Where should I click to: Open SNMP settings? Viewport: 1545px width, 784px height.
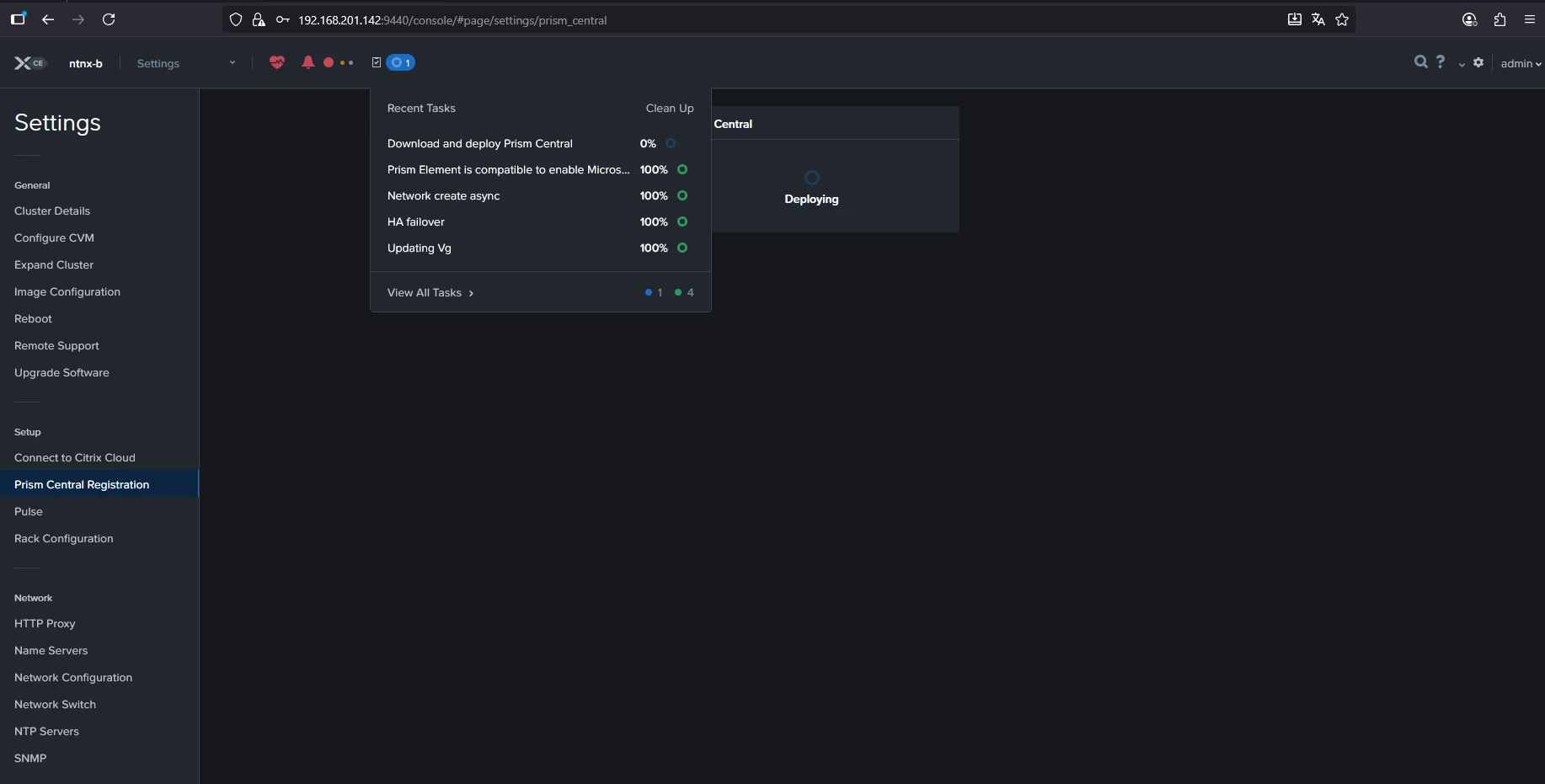[30, 758]
